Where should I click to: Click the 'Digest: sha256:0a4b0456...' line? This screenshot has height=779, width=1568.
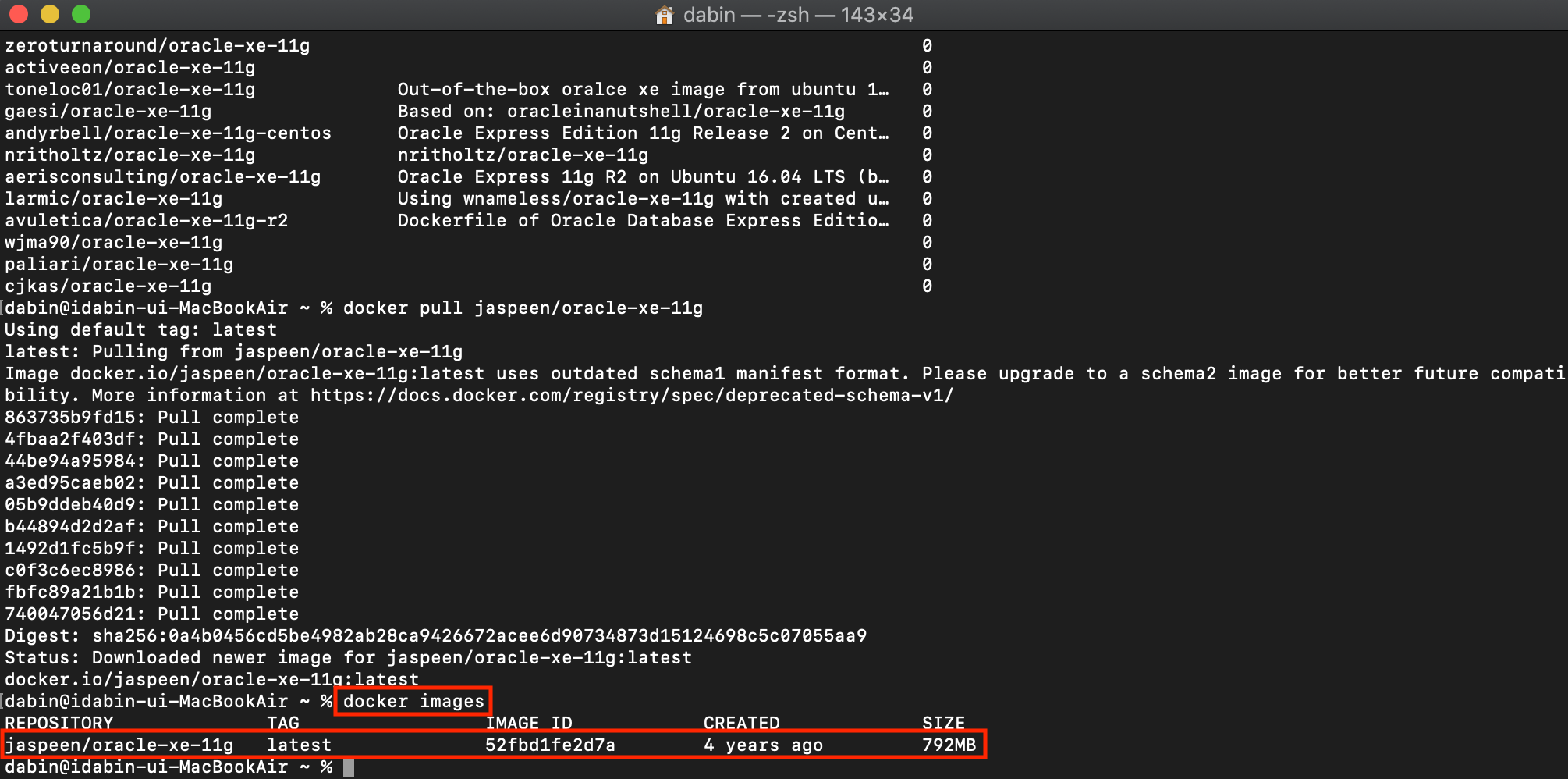click(x=436, y=636)
